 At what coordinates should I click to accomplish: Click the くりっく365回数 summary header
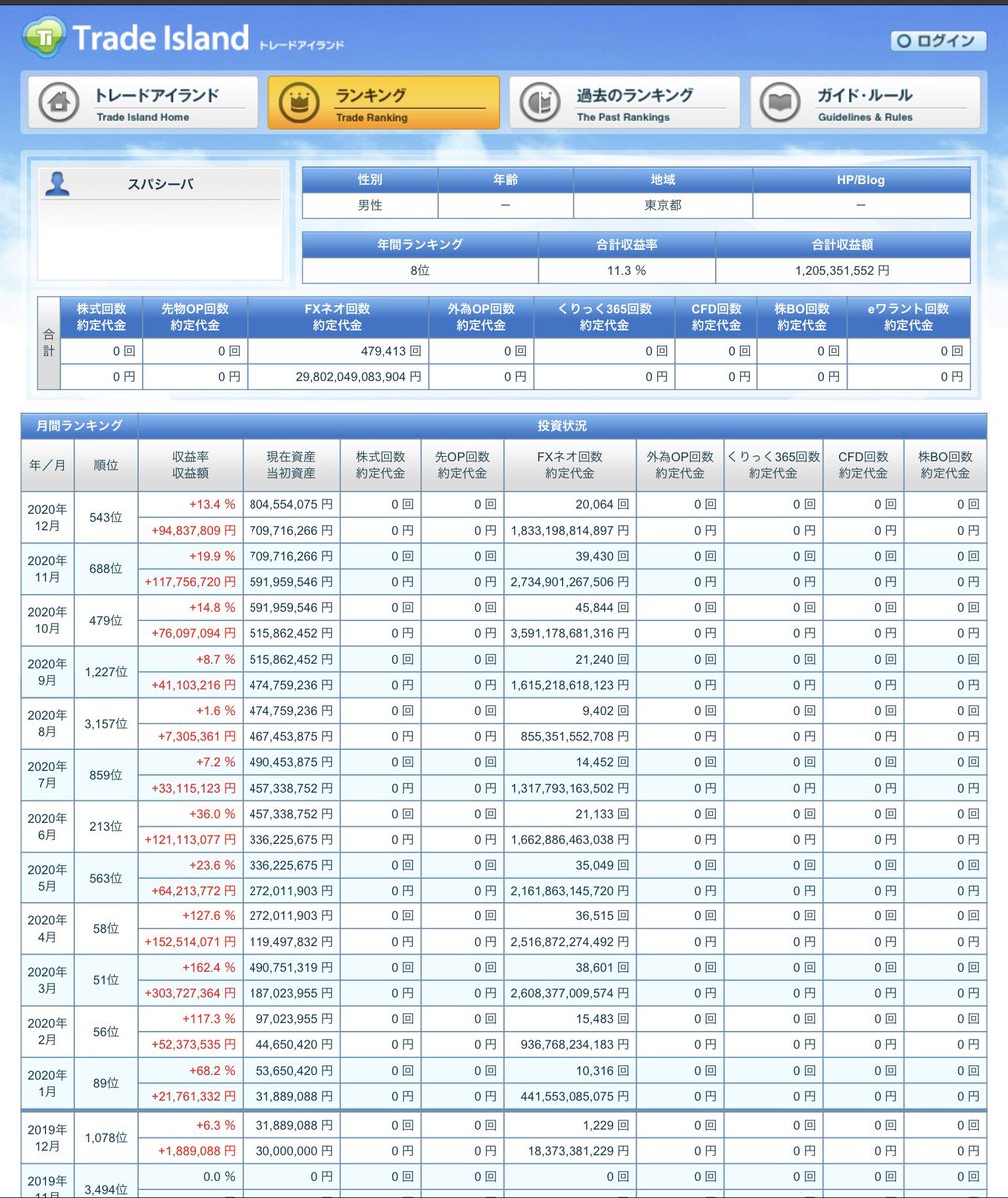point(604,317)
